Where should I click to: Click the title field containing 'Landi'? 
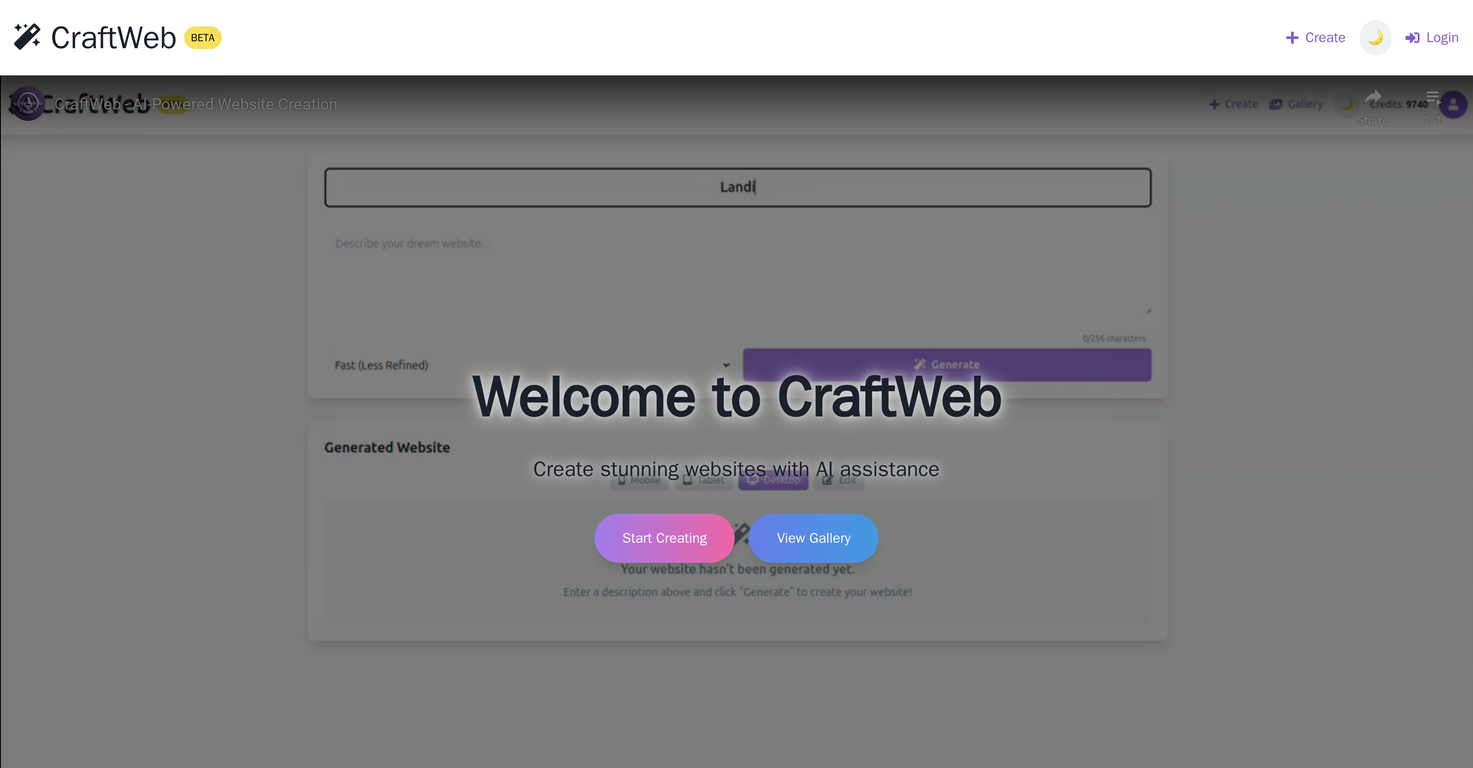737,187
